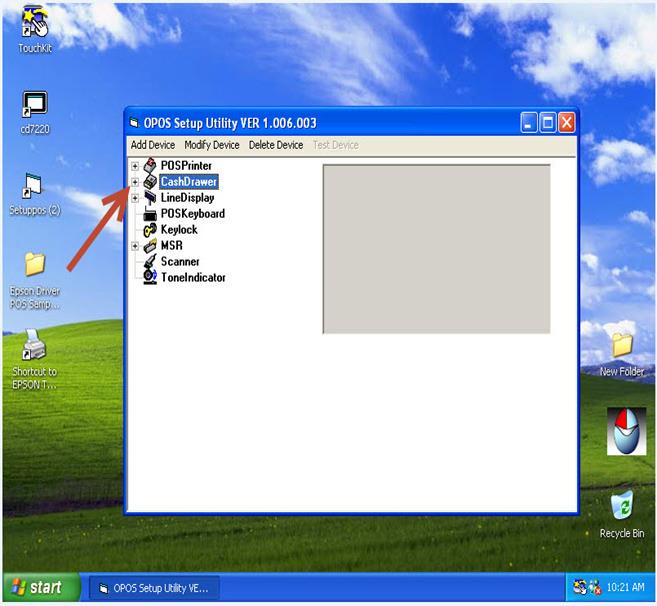Image resolution: width=657 pixels, height=606 pixels.
Task: Click the OPOS title bar application icon
Action: pos(134,123)
